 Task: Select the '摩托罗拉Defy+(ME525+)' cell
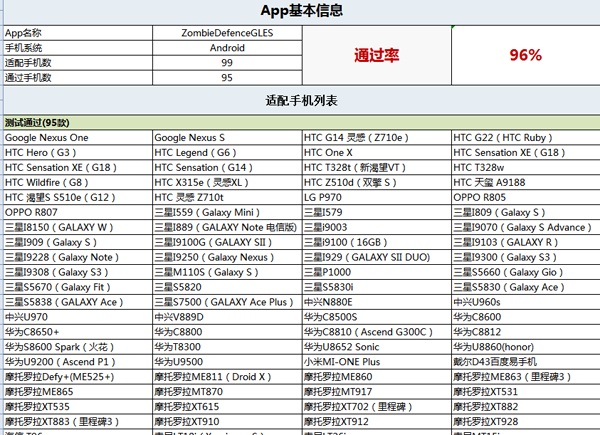click(78, 376)
